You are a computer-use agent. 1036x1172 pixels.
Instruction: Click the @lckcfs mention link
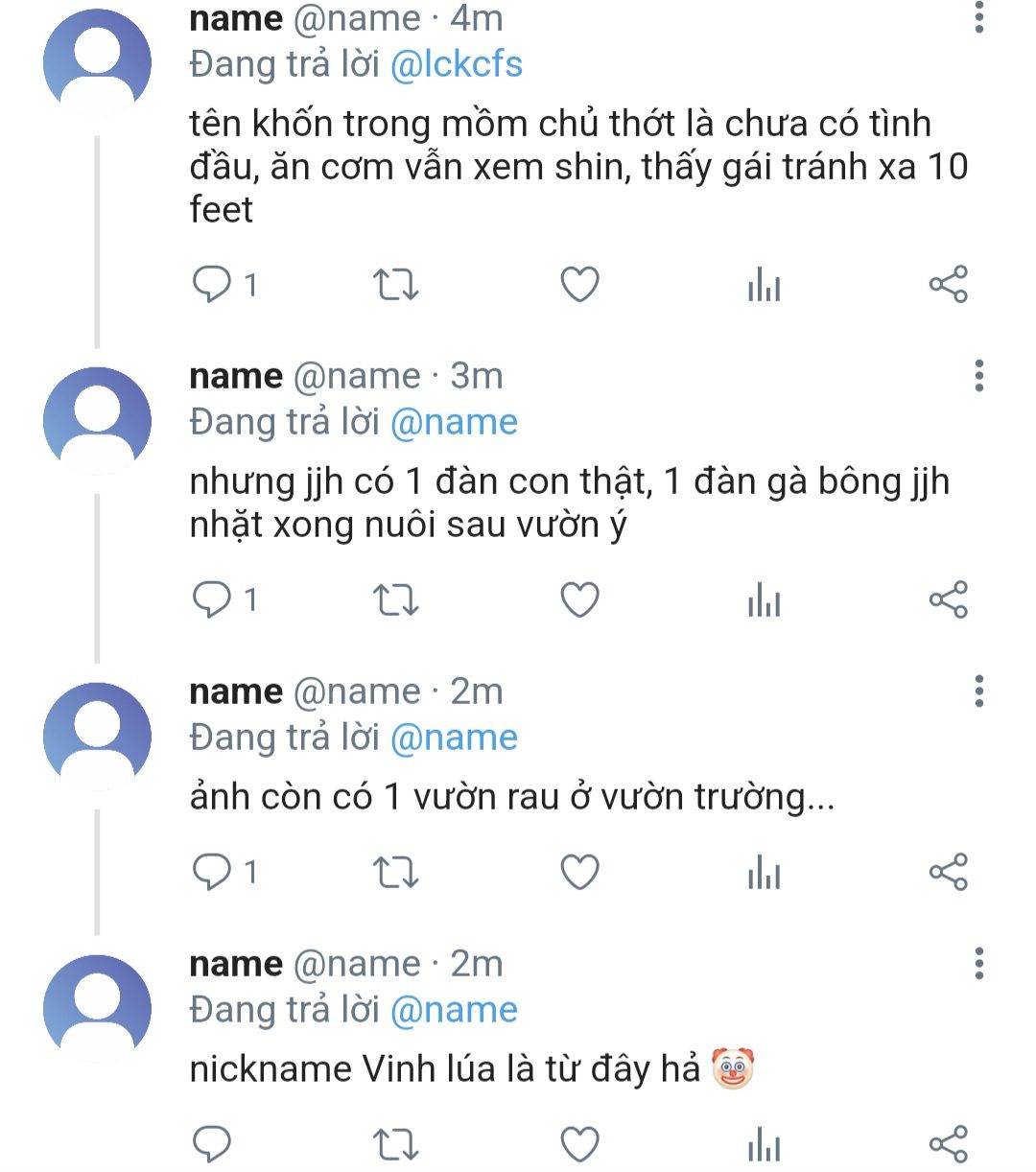[x=457, y=64]
